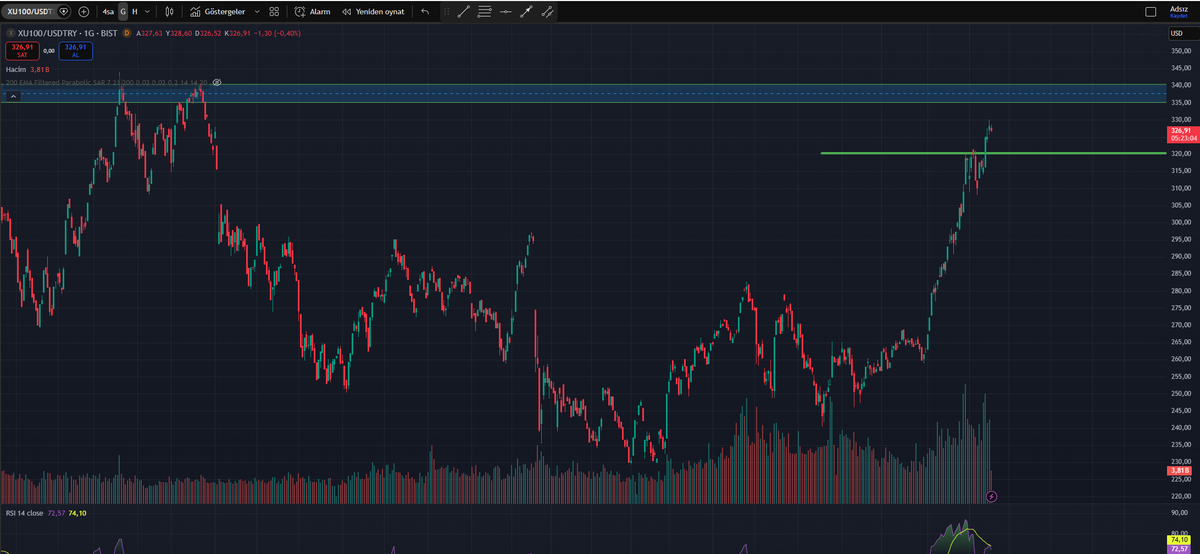Select the parallel channel drawing tool
1200x554 pixels.
(547, 11)
